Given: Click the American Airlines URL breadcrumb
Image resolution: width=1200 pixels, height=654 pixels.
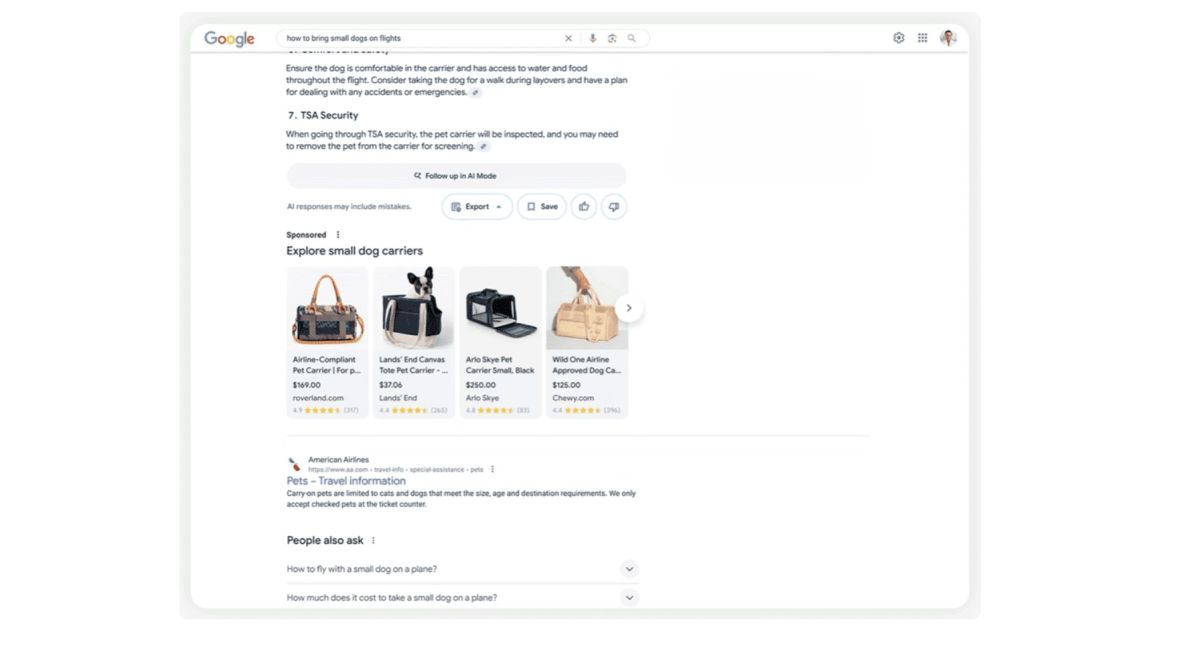Looking at the screenshot, I should click(x=396, y=469).
